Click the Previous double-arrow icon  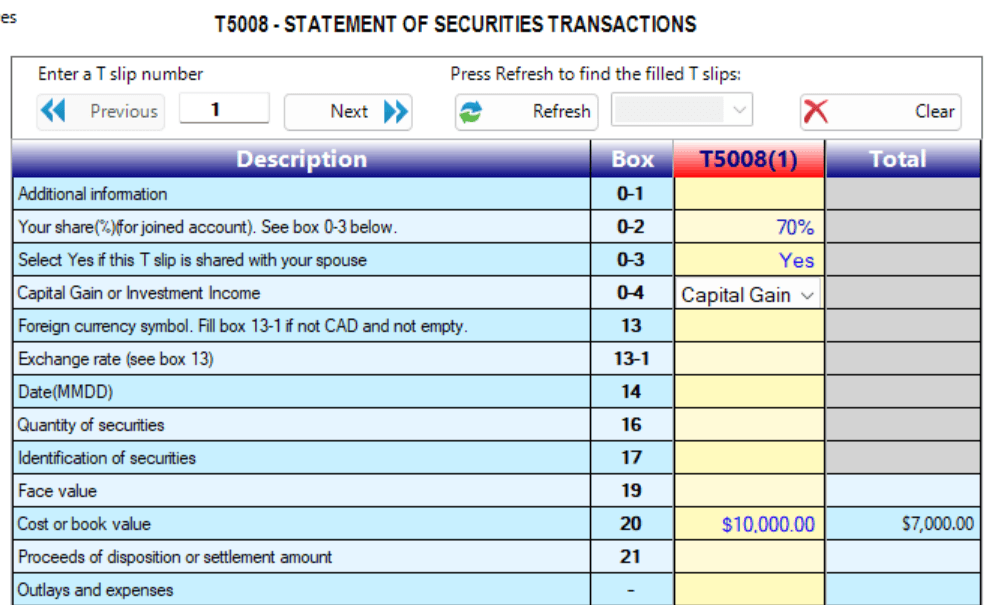click(x=54, y=111)
